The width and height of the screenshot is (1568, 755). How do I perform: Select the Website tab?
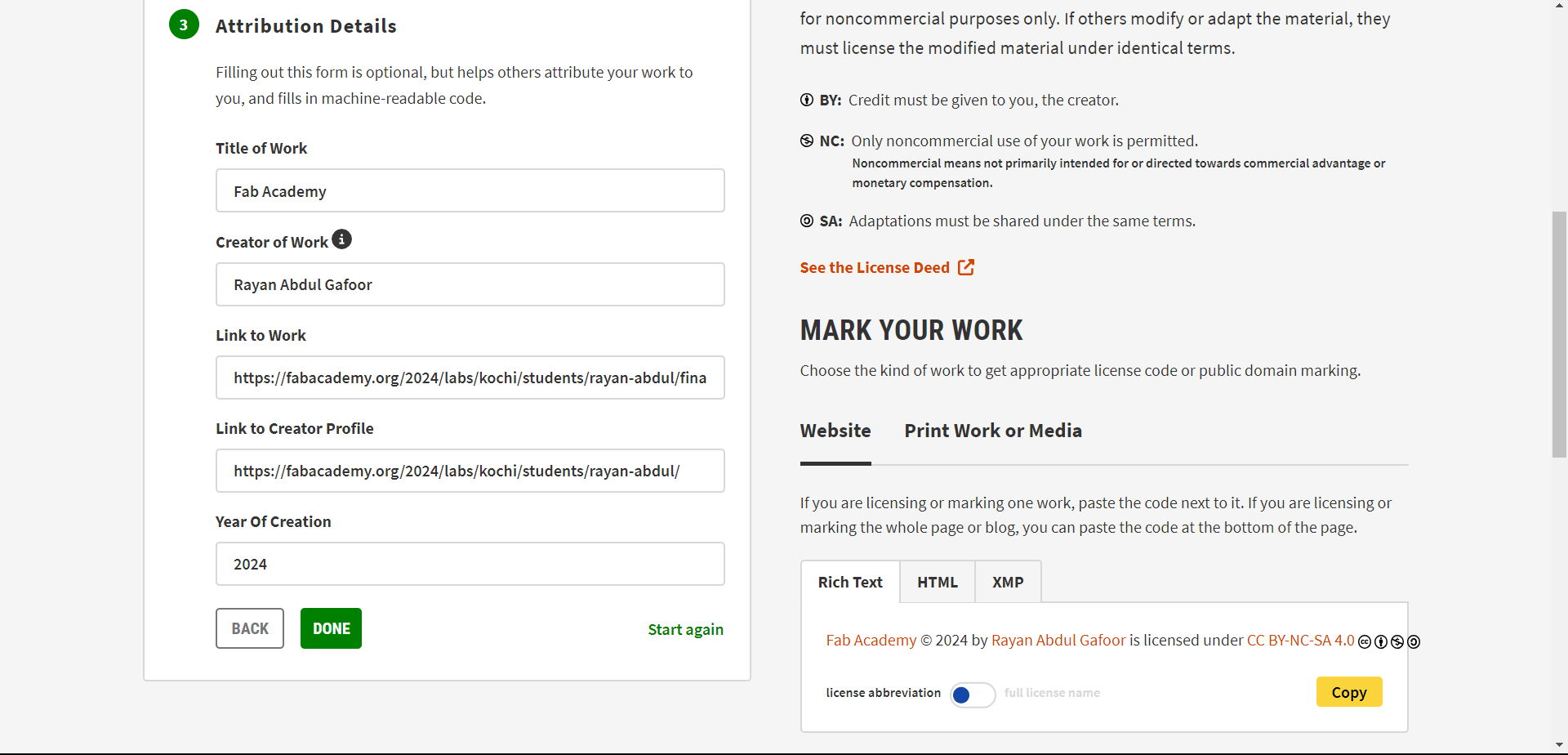(835, 431)
